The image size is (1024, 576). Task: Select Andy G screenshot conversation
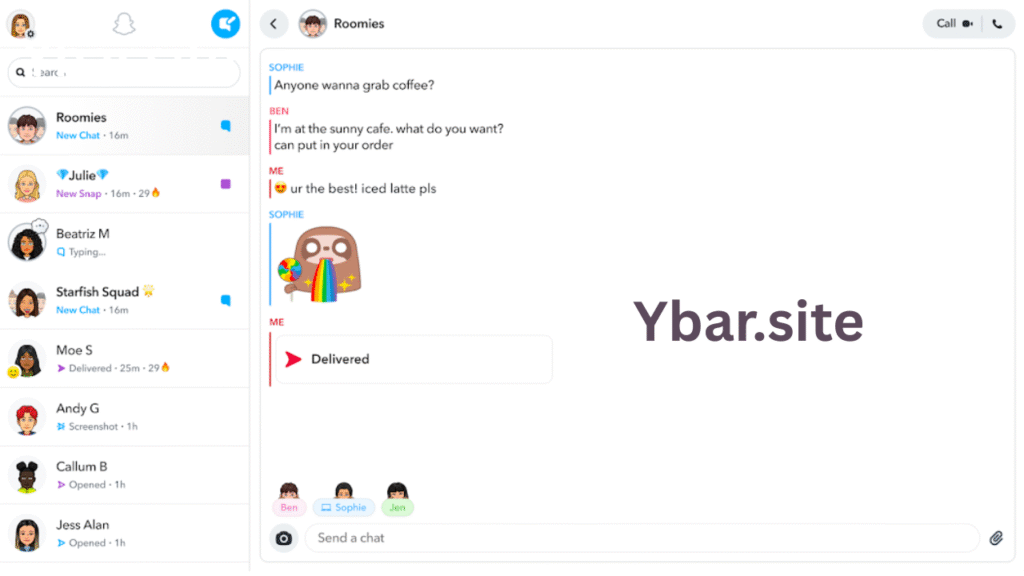pos(124,417)
